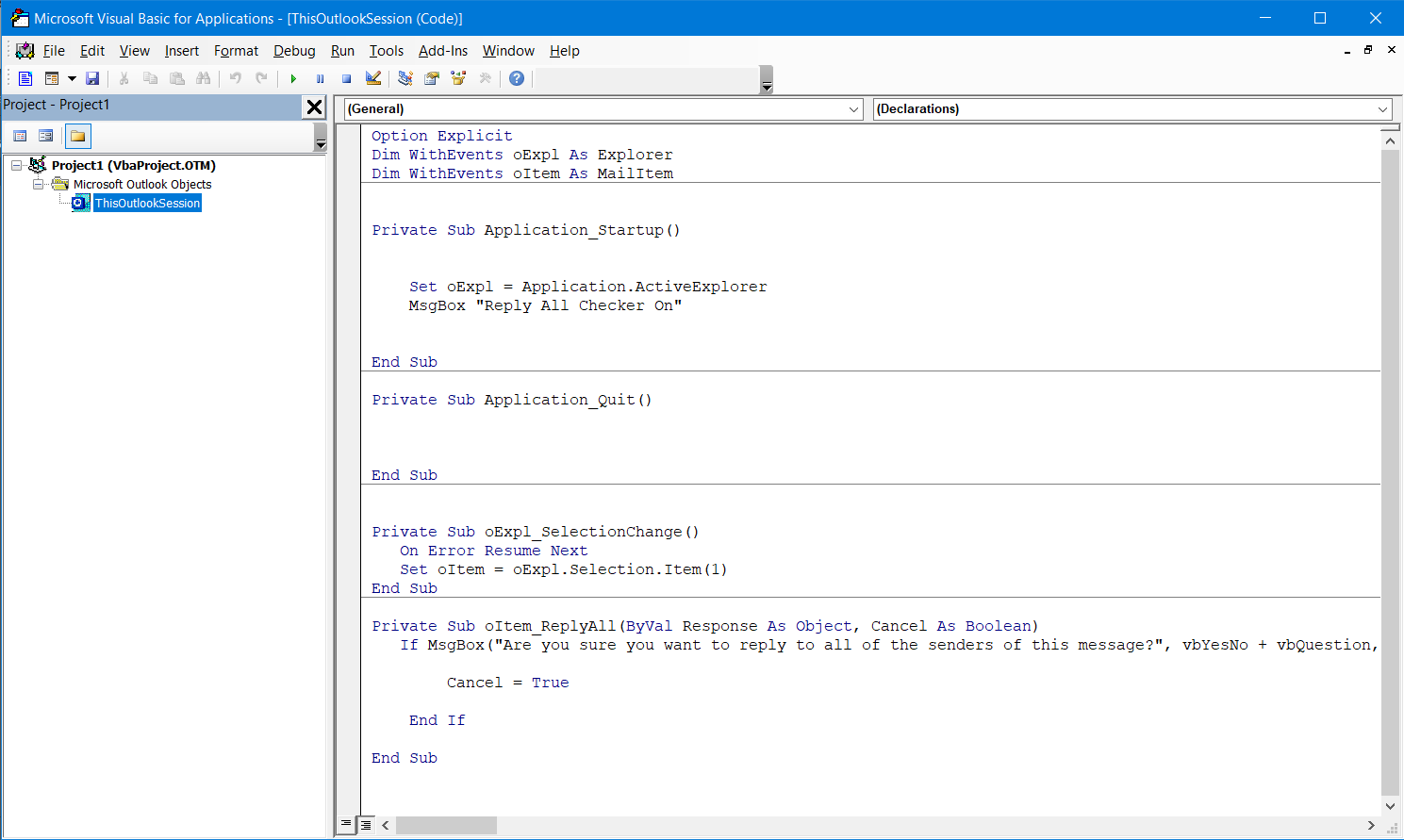Click vertical scrollbar down arrow
The width and height of the screenshot is (1404, 840).
(x=1390, y=806)
